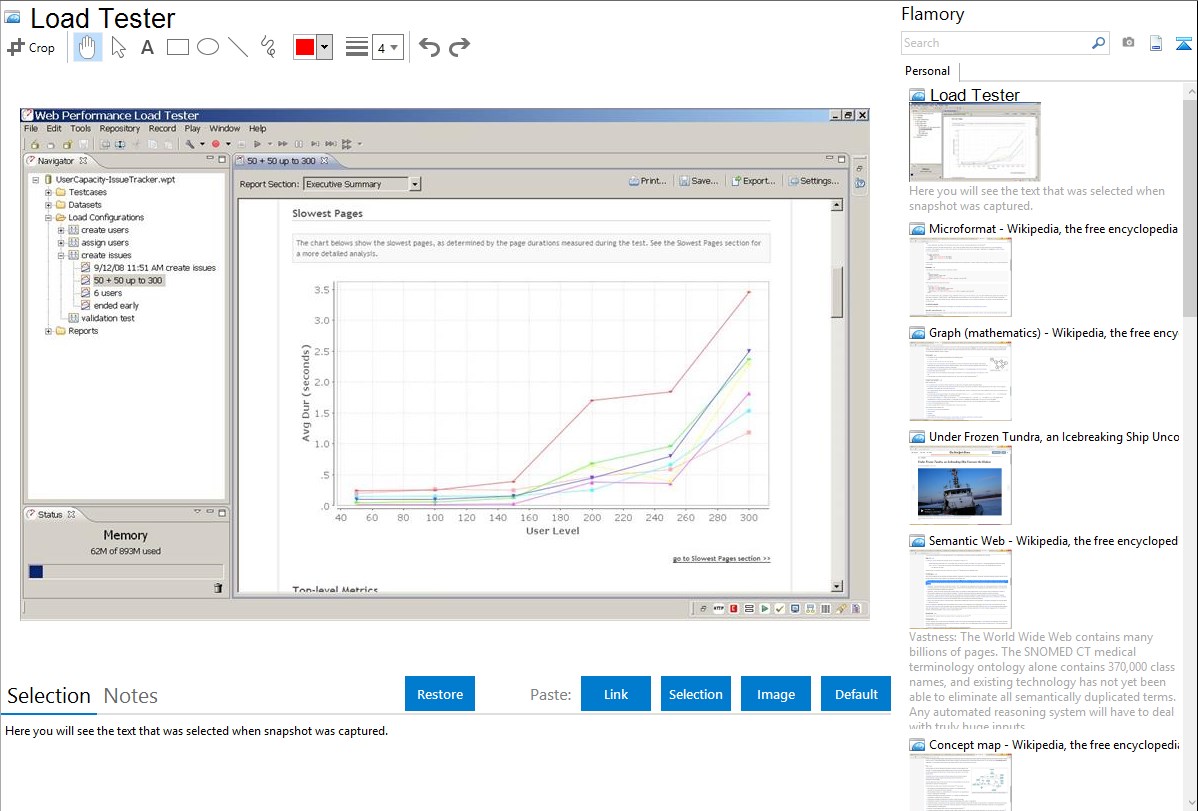
Task: Select the rectangle shape tool
Action: (177, 47)
